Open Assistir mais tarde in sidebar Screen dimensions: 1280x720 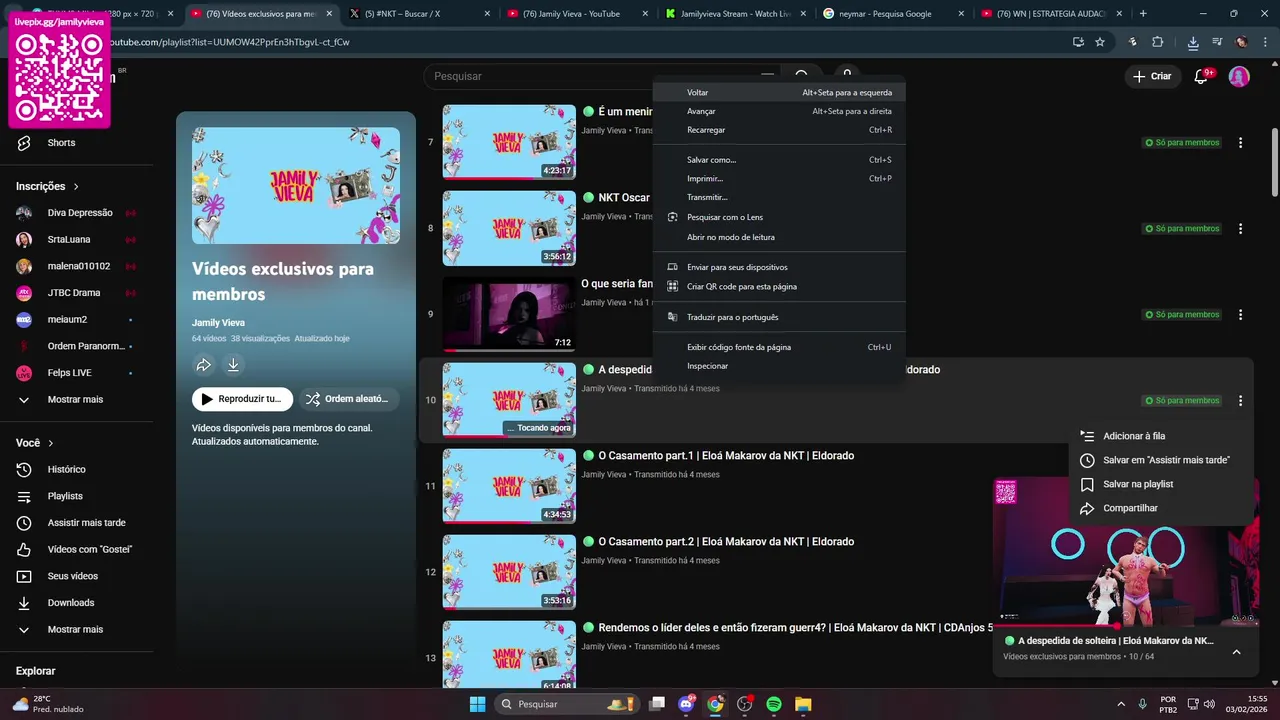(x=86, y=523)
